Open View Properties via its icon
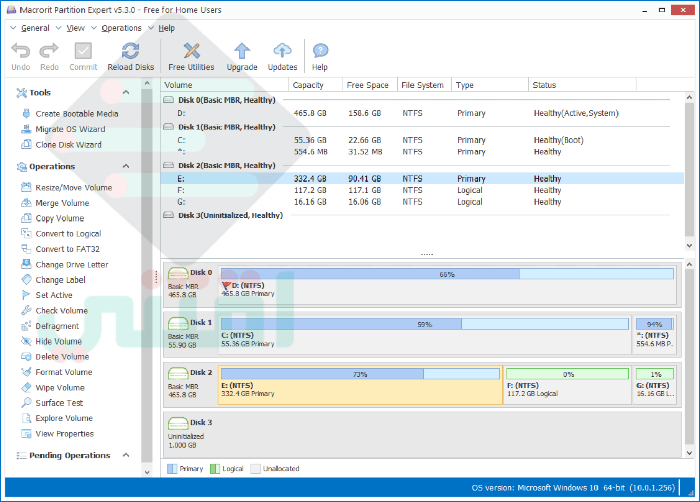Screen dimensions: 700x502 [x=26, y=434]
